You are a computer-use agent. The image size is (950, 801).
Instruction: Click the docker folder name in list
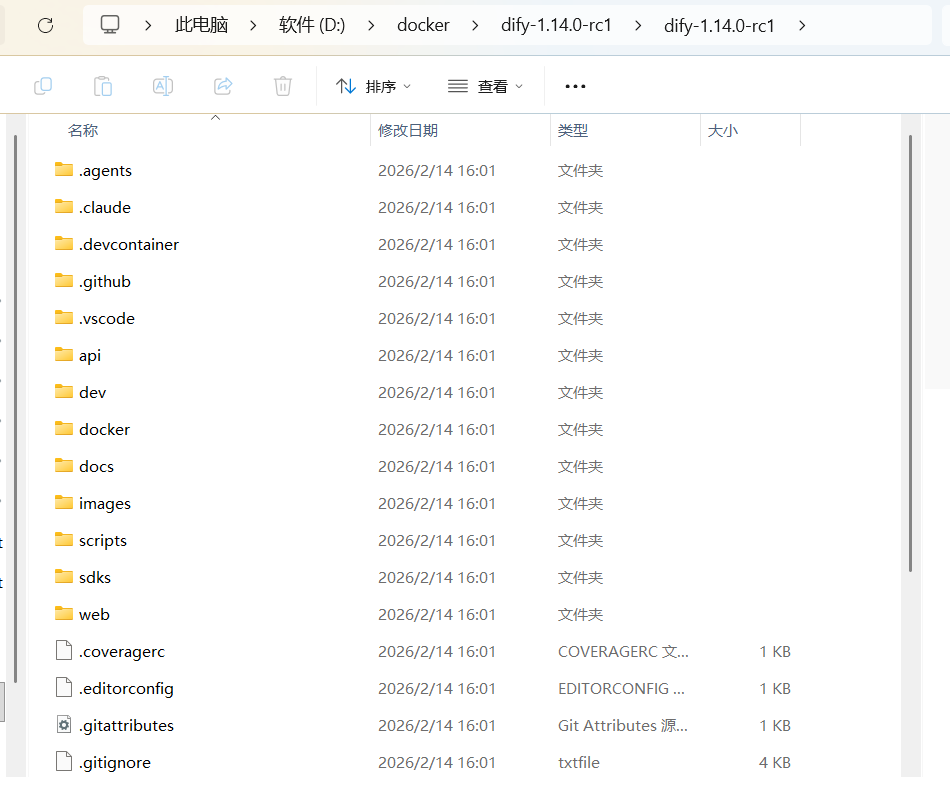coord(104,430)
